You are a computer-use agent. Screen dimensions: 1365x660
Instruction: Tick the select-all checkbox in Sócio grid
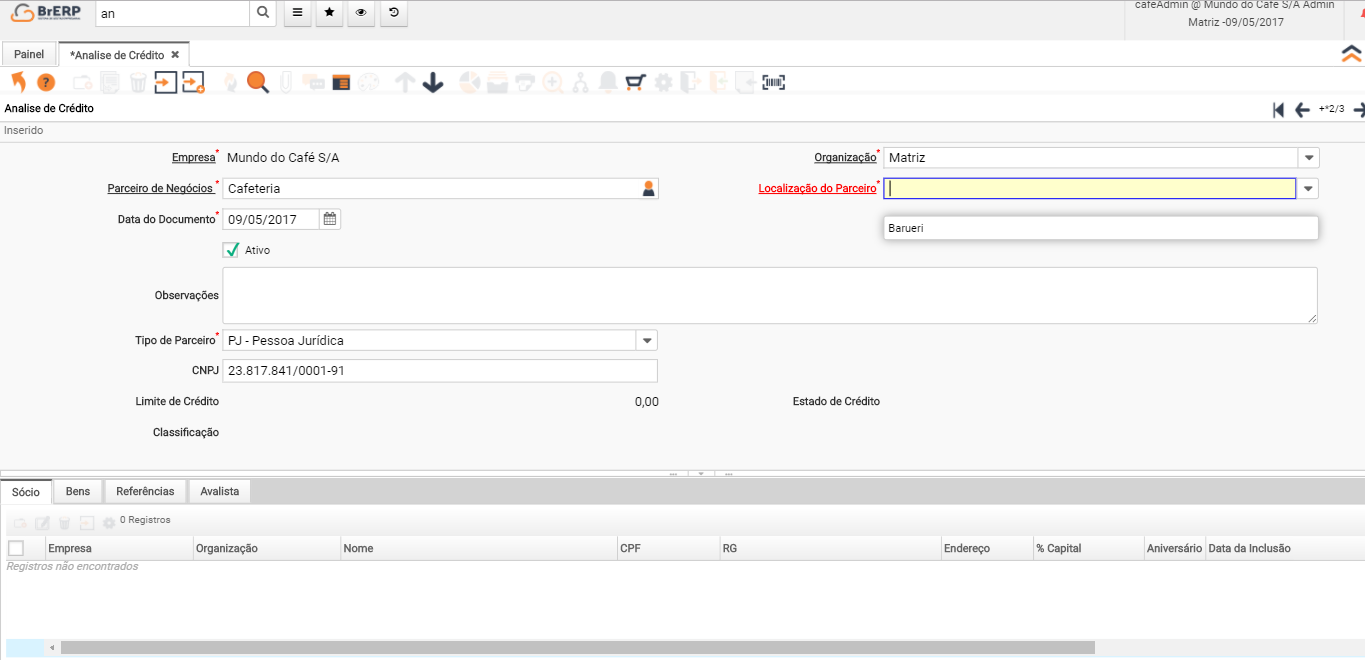coord(16,548)
